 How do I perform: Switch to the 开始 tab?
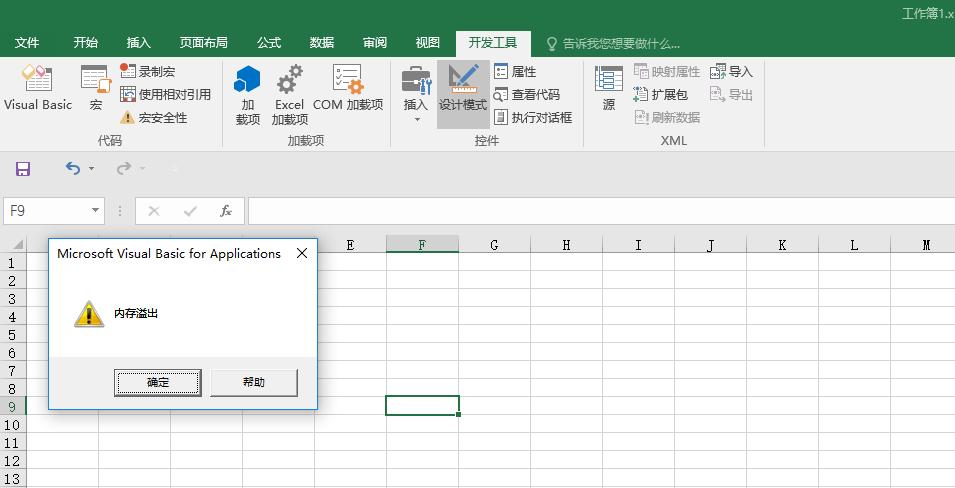click(86, 43)
